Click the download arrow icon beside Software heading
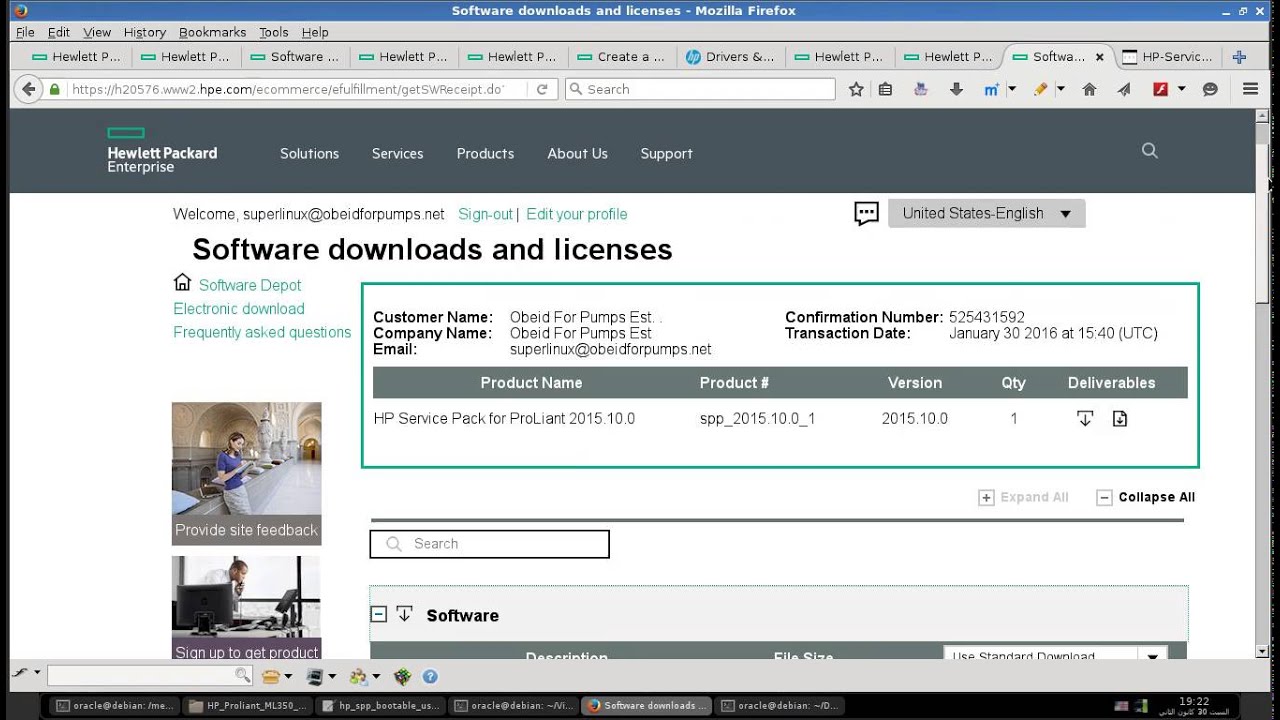 pos(404,614)
